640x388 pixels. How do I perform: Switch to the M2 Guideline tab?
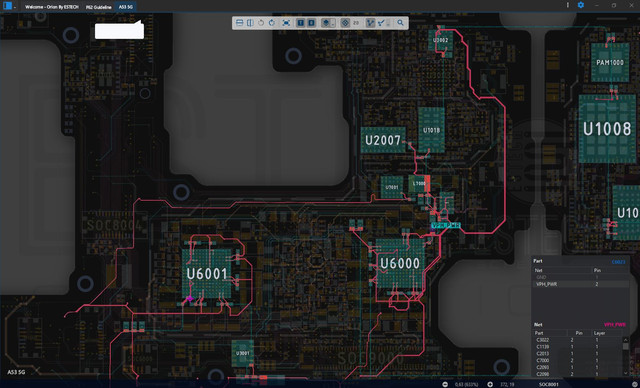[98, 7]
